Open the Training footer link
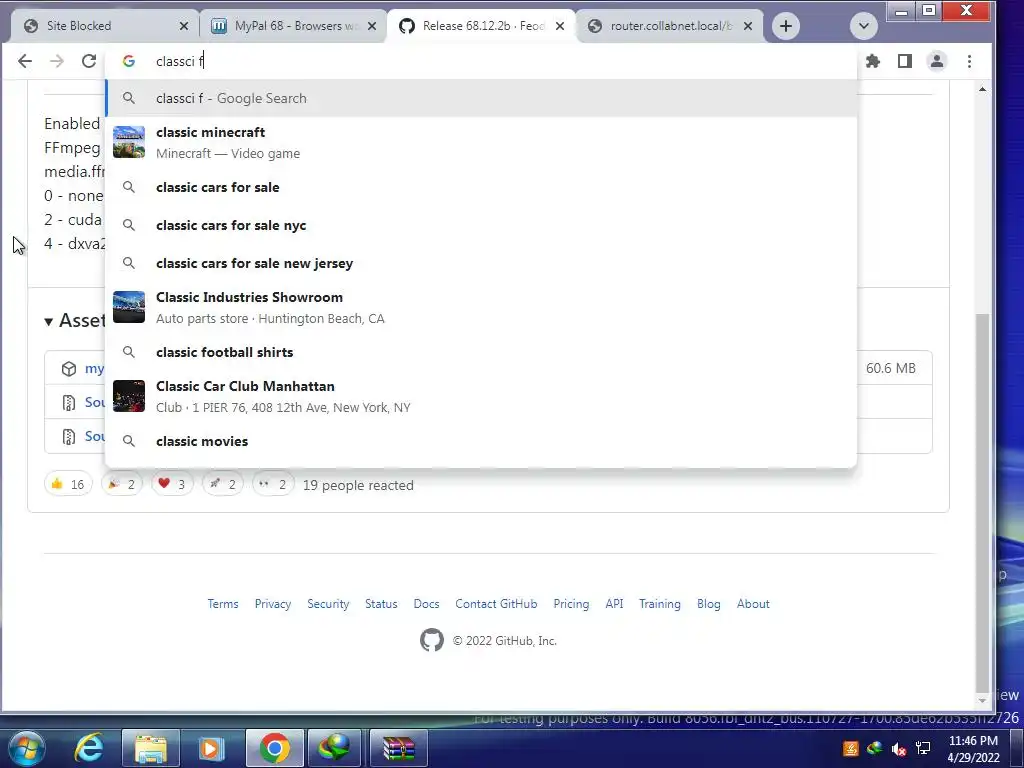The height and width of the screenshot is (768, 1024). click(660, 604)
